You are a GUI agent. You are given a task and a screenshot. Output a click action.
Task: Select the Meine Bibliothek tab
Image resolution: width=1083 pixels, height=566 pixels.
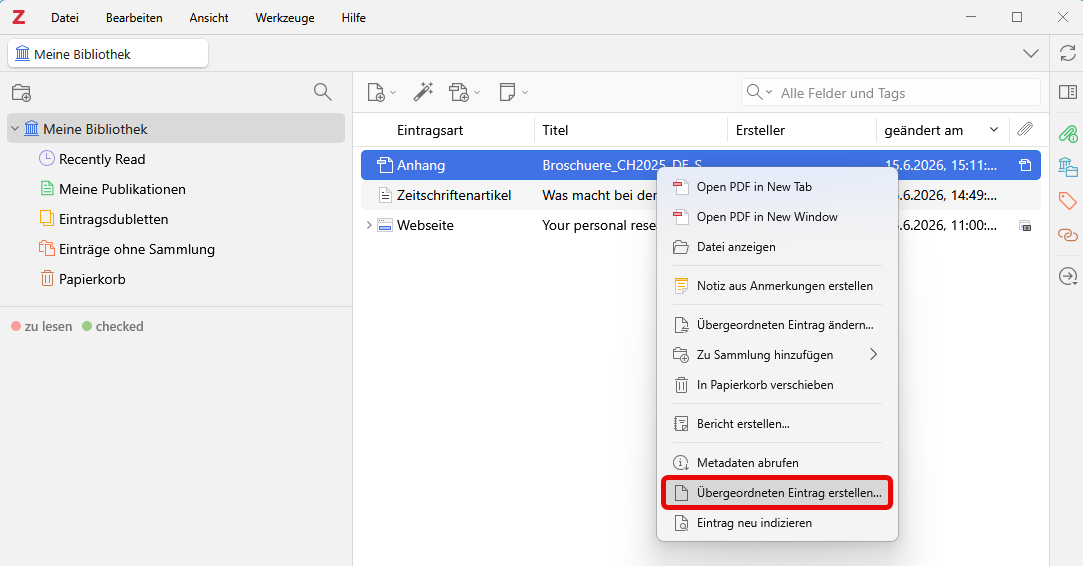(108, 54)
